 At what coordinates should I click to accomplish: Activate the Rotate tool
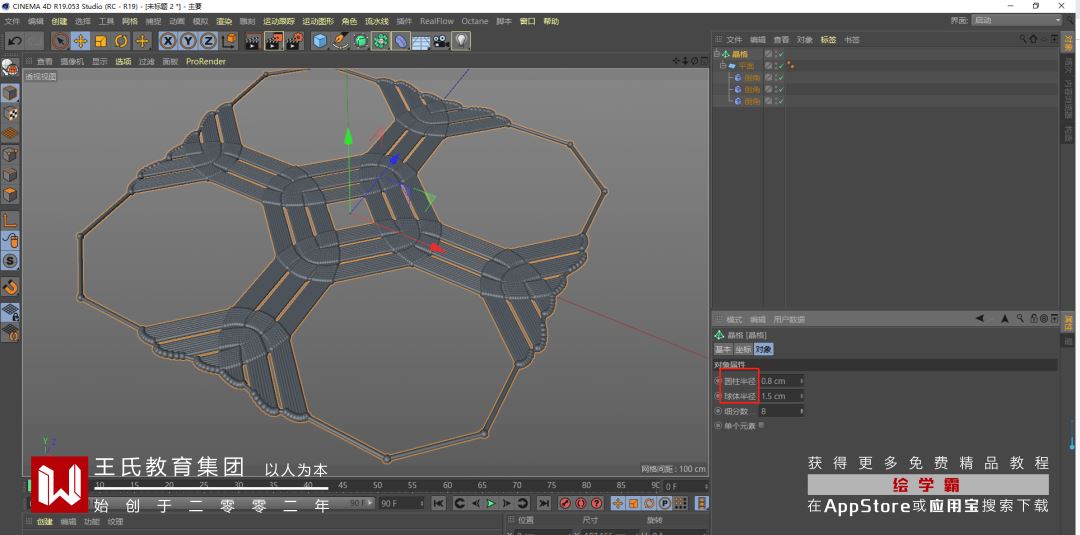[121, 41]
